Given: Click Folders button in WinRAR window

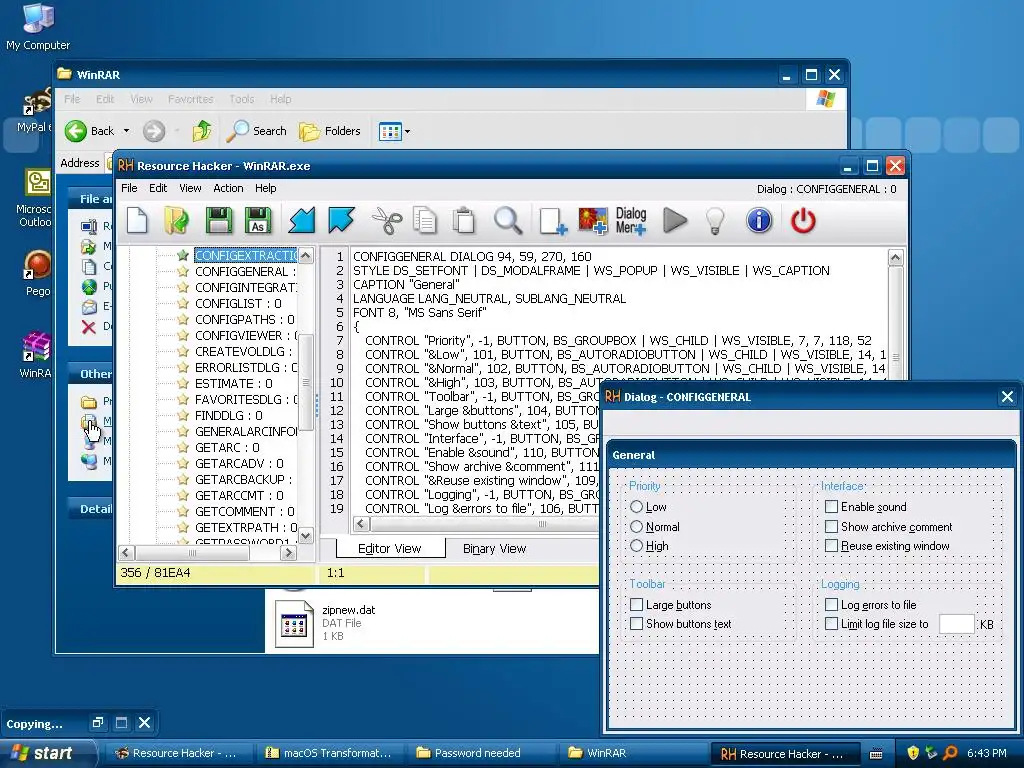Looking at the screenshot, I should point(330,131).
